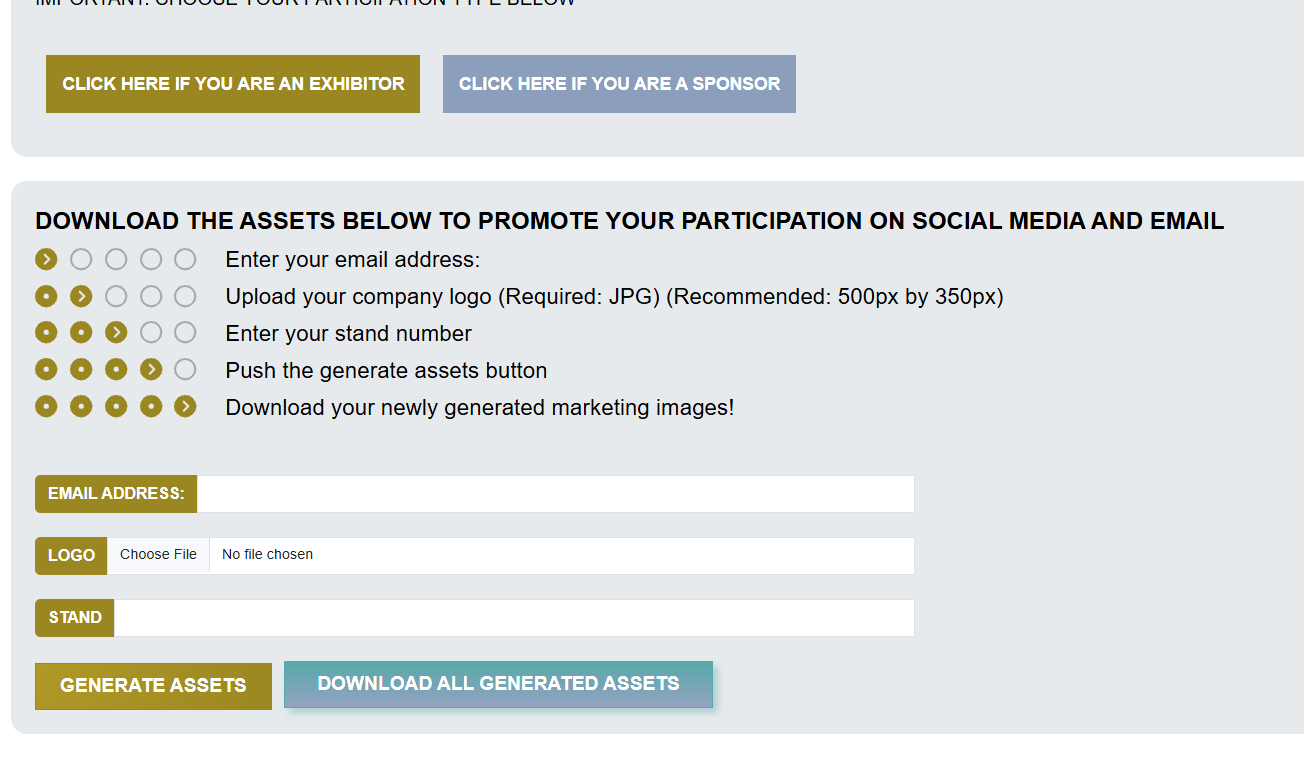Click Download All Generated Assets
This screenshot has width=1304, height=770.
pyautogui.click(x=498, y=684)
